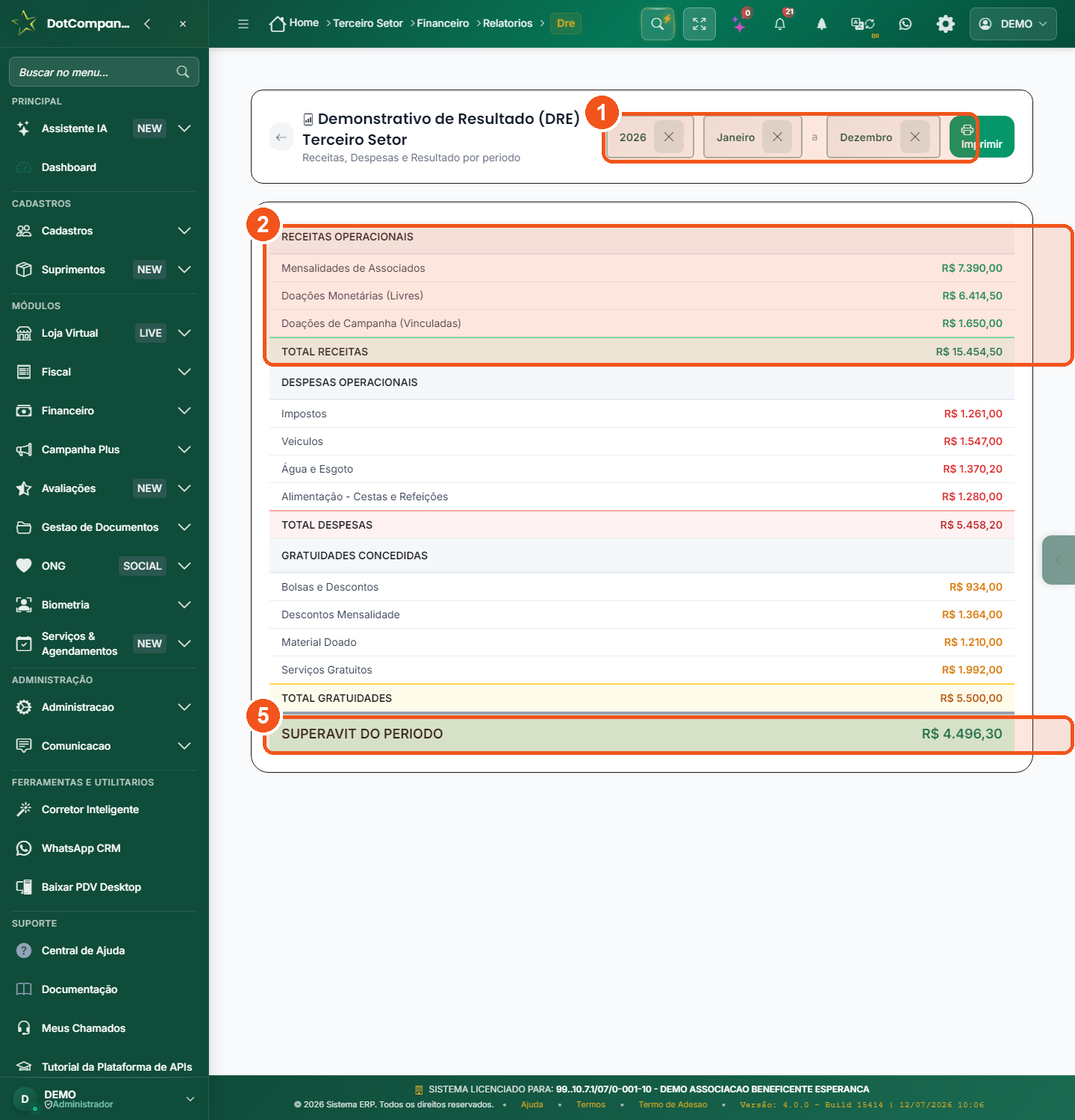Viewport: 1075px width, 1120px height.
Task: Open WhatsApp icon in top bar
Action: click(906, 24)
